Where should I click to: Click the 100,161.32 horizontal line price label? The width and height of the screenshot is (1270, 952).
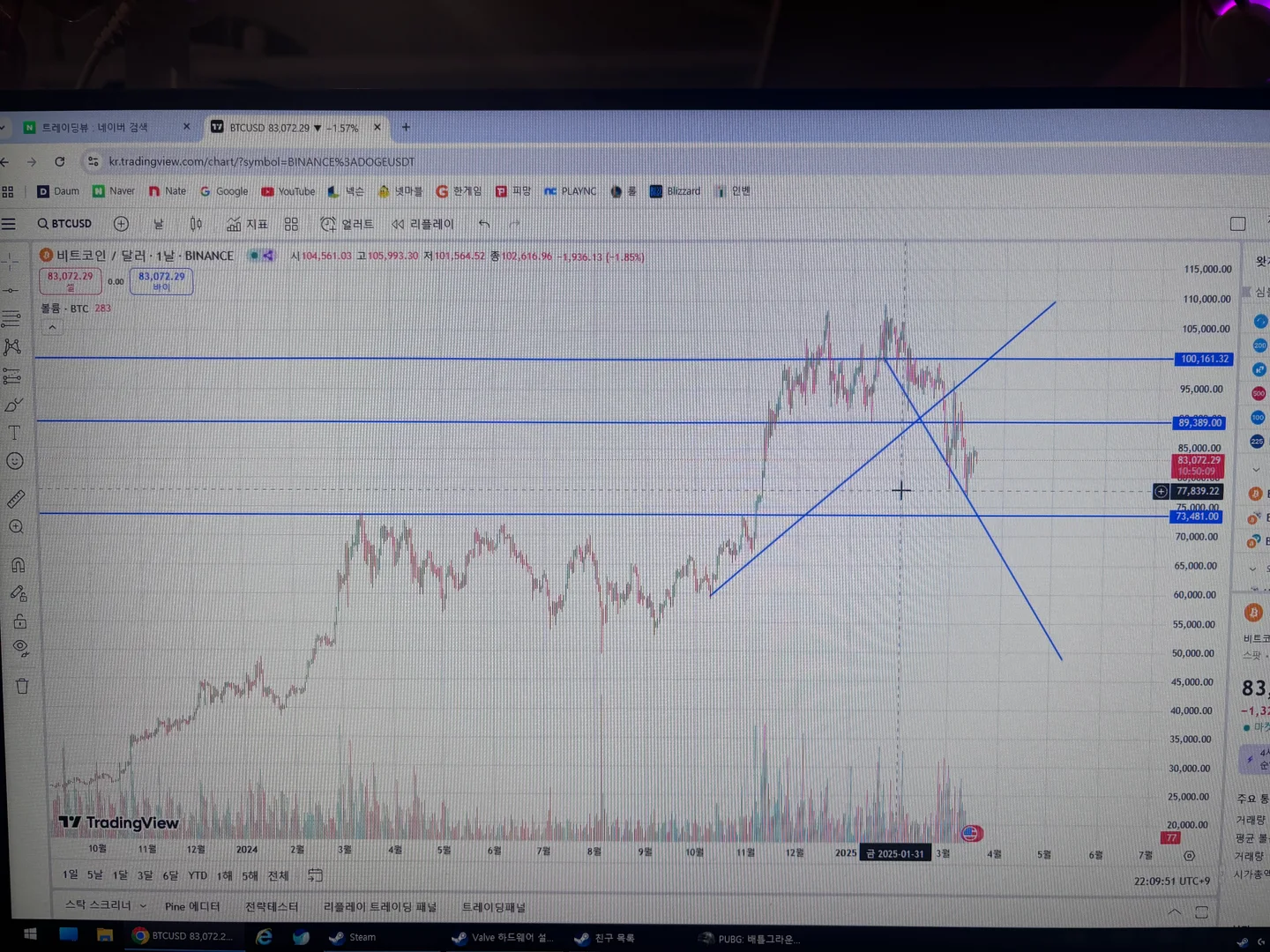pyautogui.click(x=1204, y=359)
